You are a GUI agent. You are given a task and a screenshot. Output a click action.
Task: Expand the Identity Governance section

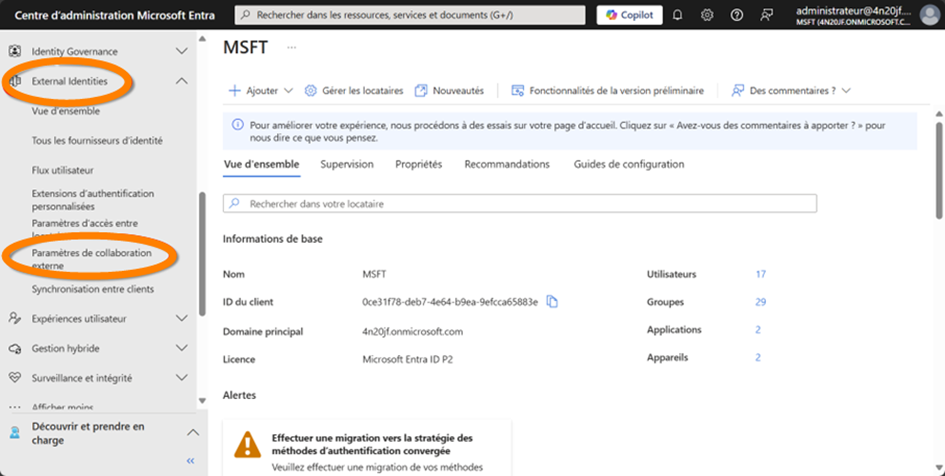click(x=181, y=51)
